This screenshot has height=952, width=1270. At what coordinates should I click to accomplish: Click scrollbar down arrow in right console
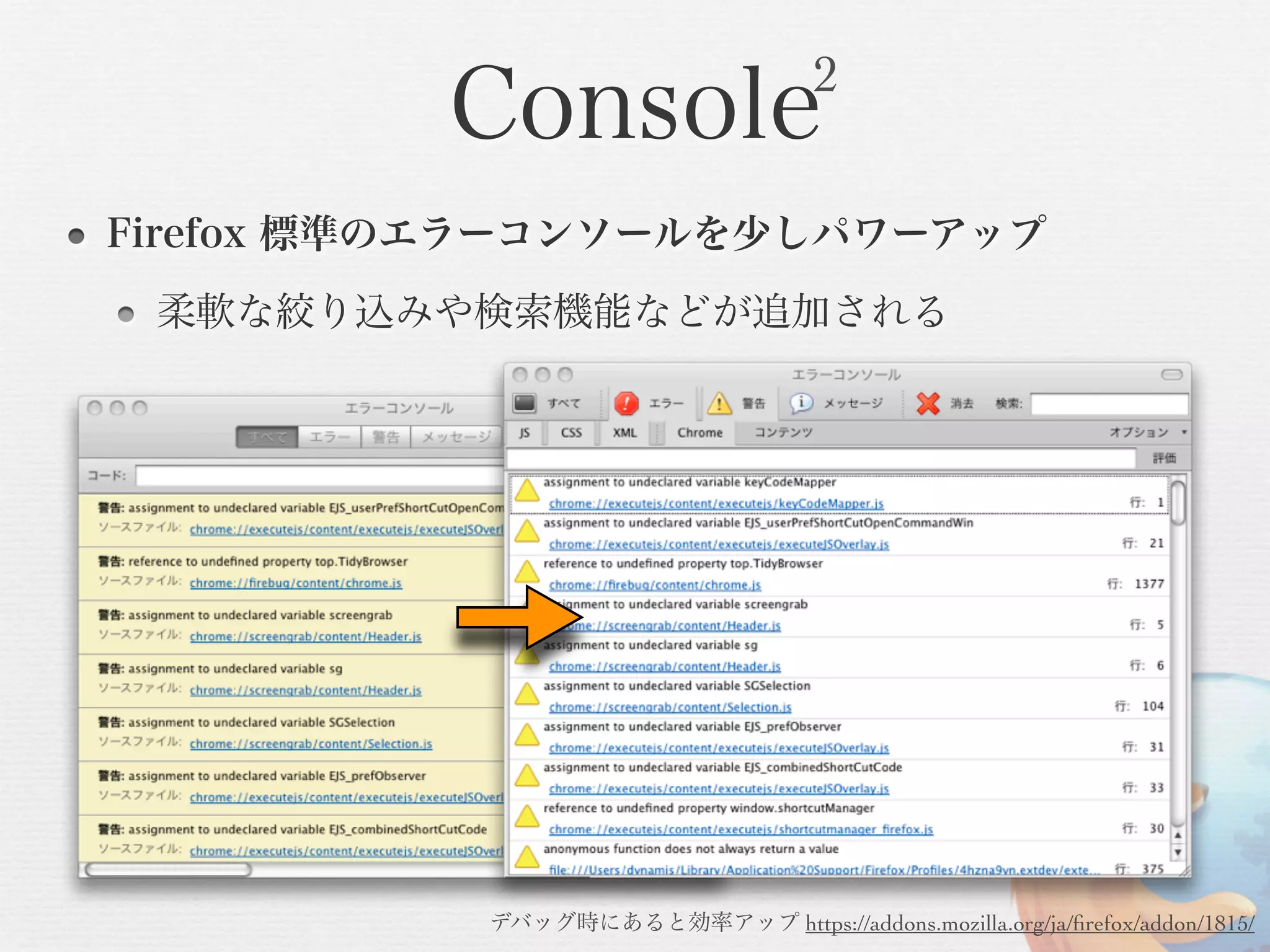[x=1178, y=852]
